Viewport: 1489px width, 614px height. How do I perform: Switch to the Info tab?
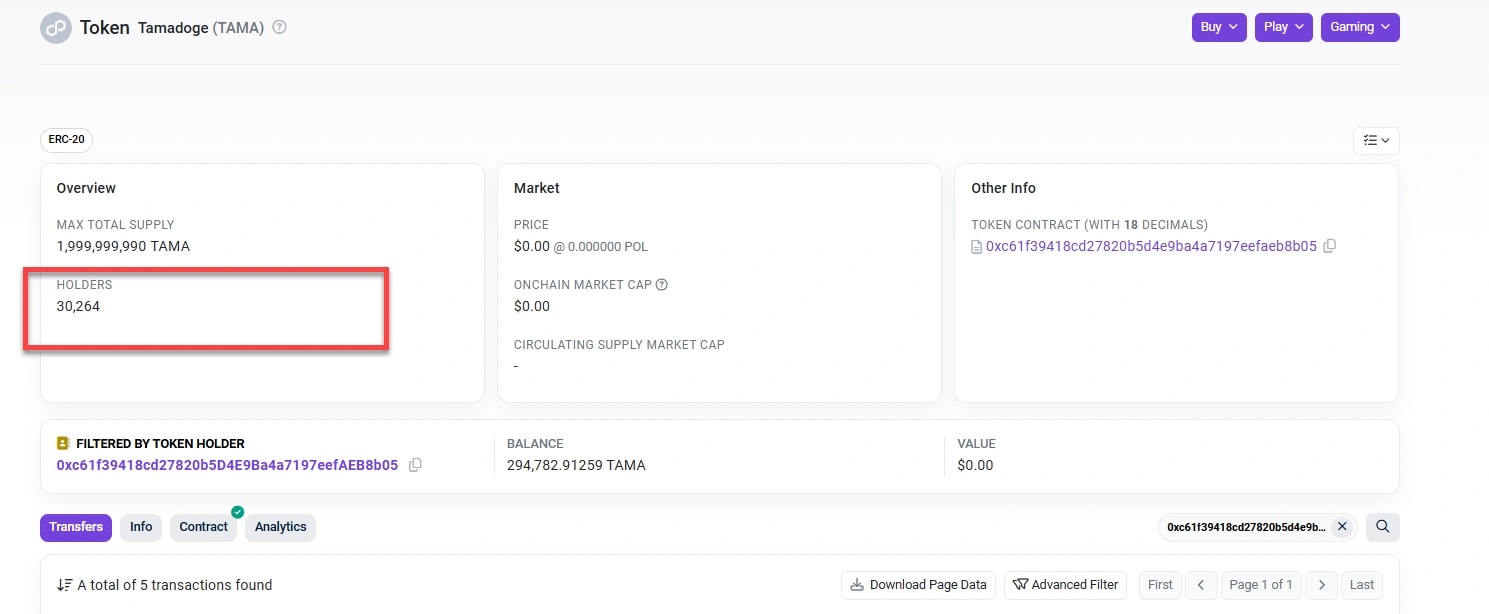tap(140, 527)
